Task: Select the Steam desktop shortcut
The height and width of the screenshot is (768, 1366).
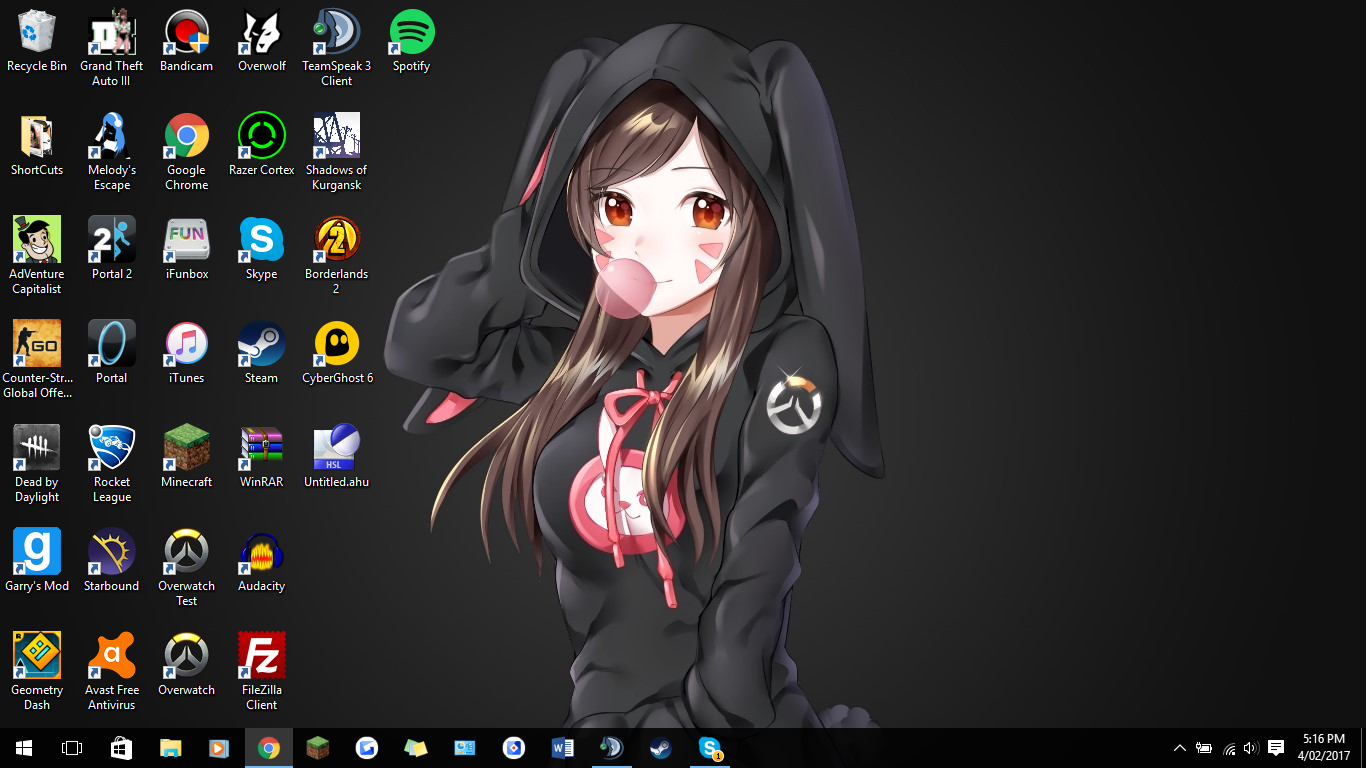Action: click(x=262, y=354)
